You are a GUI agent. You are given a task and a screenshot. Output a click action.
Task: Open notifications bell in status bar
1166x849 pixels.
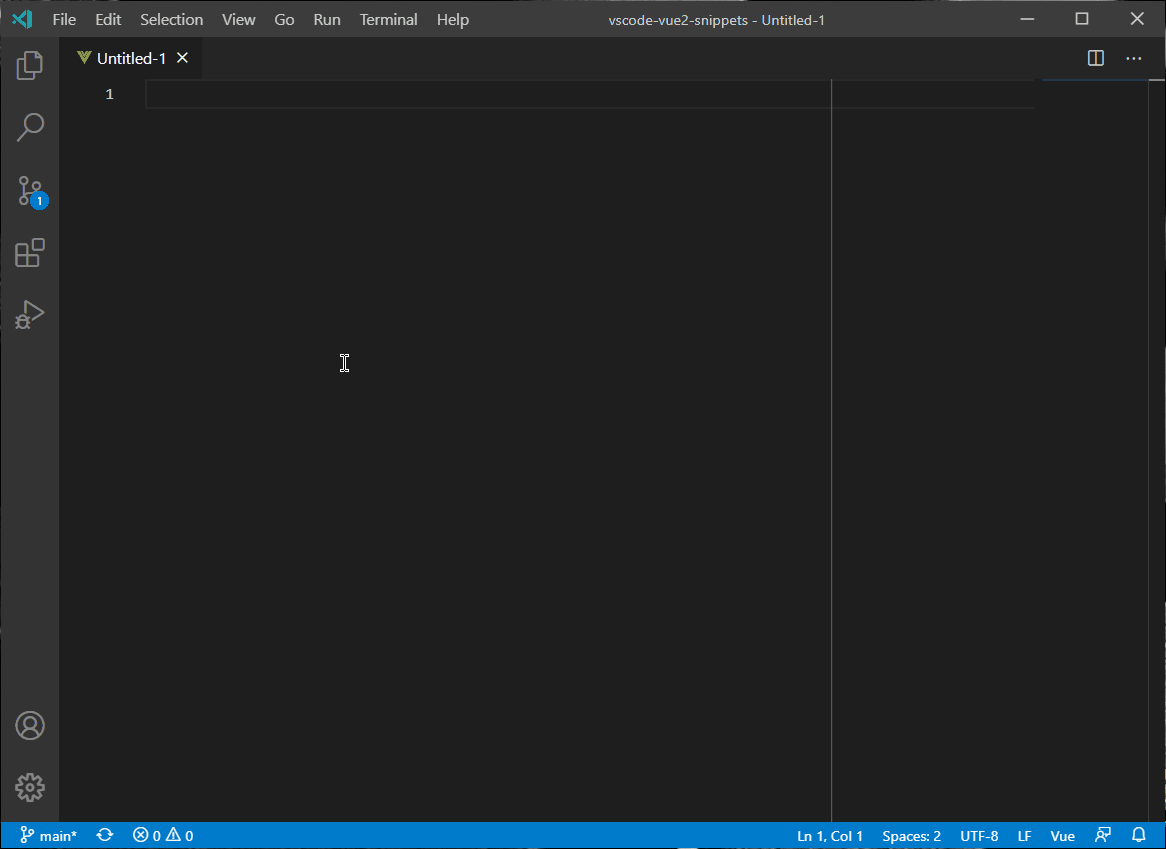[1138, 836]
